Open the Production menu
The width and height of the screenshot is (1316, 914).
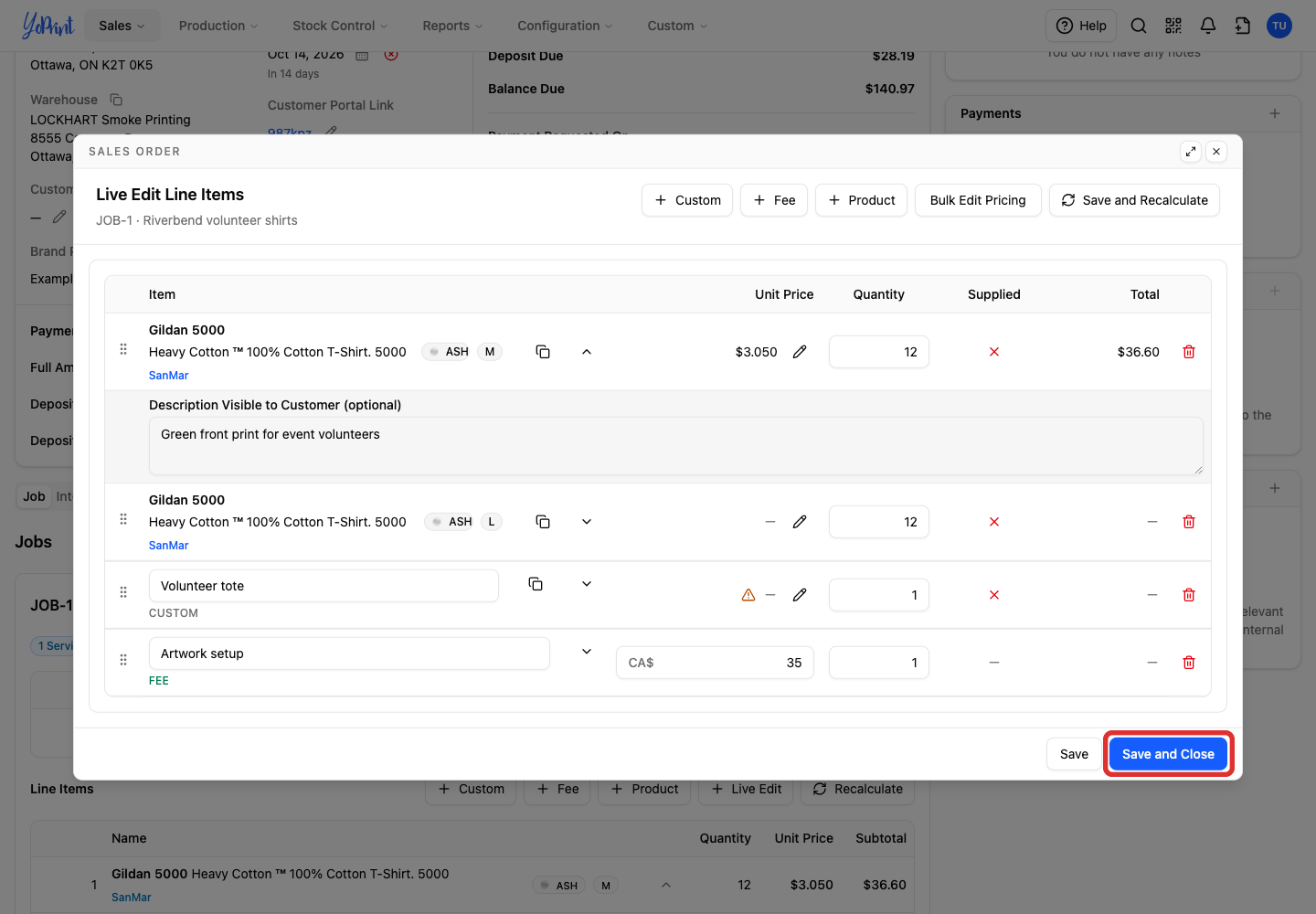[x=218, y=26]
